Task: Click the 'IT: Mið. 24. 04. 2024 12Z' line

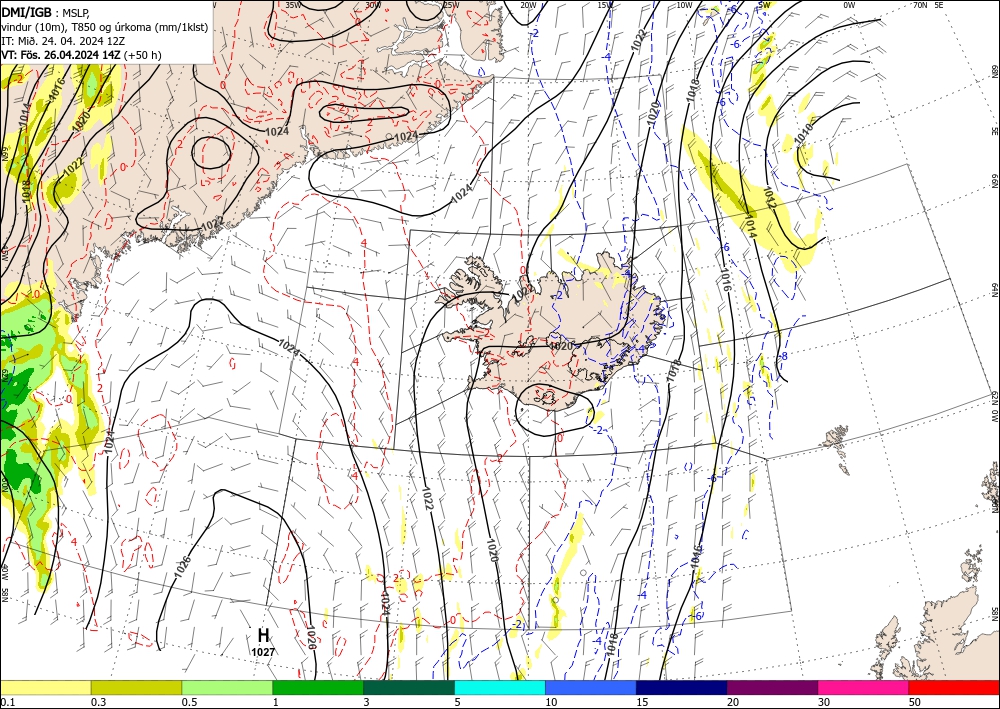Action: pyautogui.click(x=63, y=41)
